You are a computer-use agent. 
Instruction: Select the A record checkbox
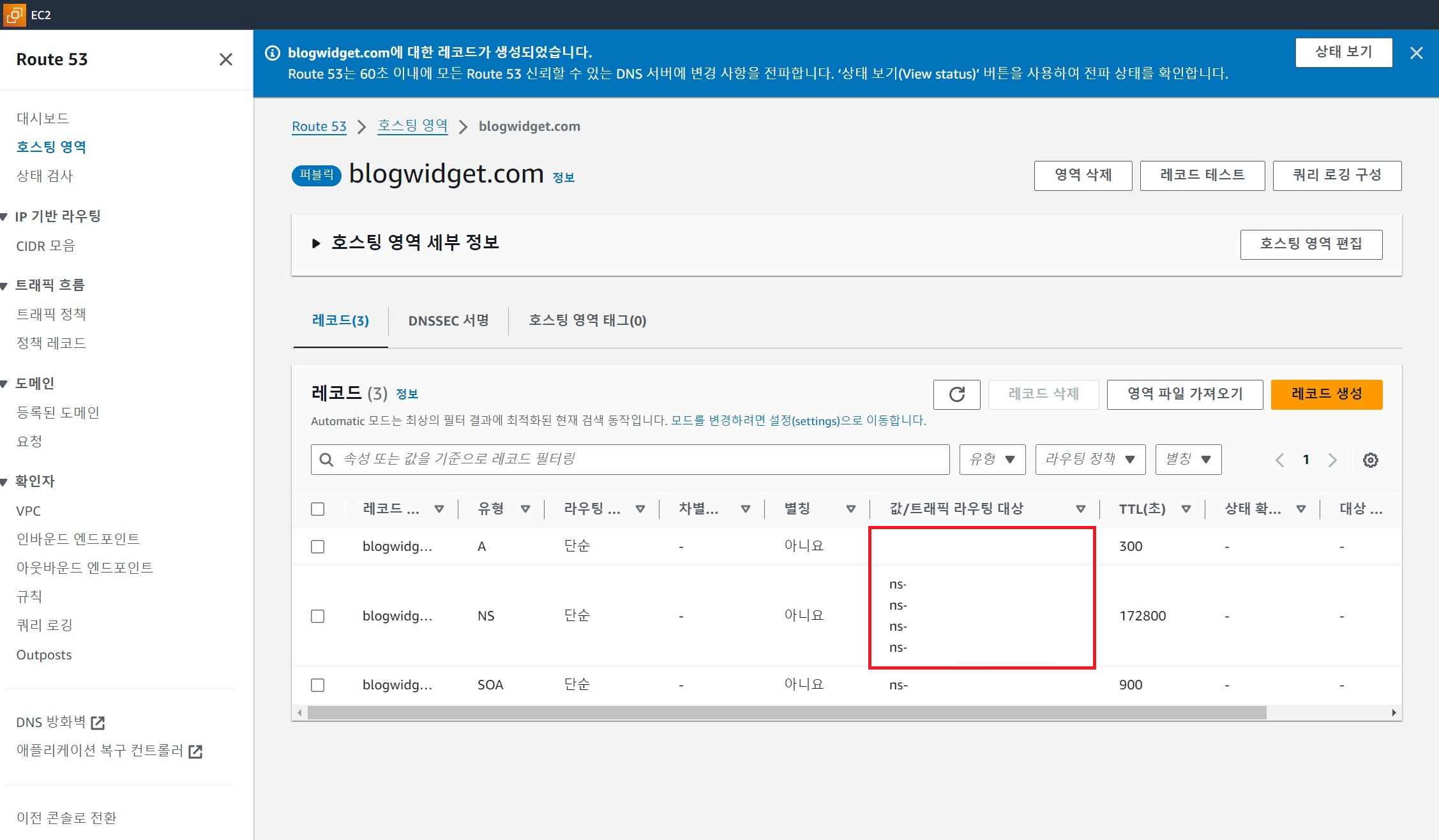(x=317, y=546)
